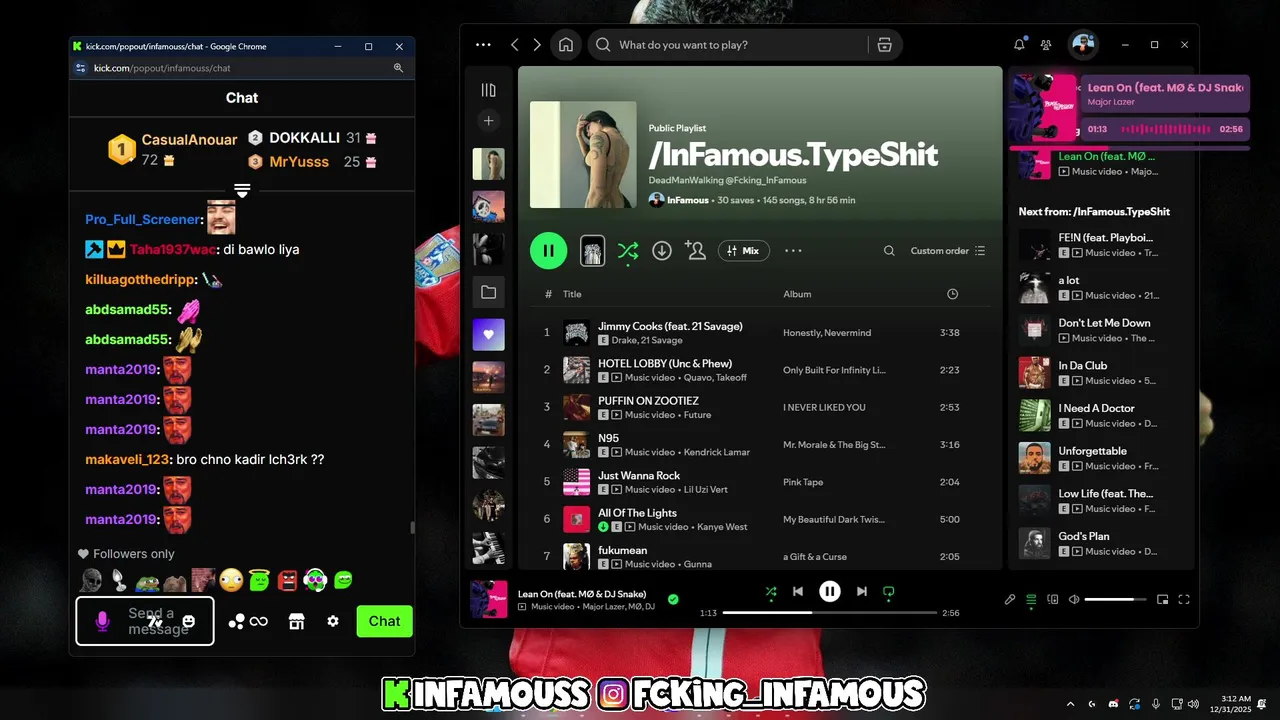The image size is (1280, 720).
Task: Click the Kick chat zoom icon in address bar
Action: [398, 68]
